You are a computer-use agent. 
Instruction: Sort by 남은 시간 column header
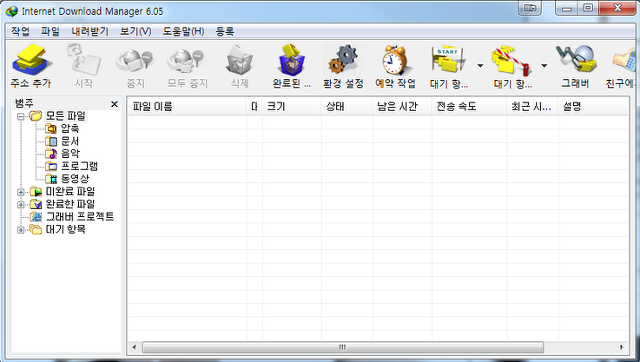[x=402, y=107]
